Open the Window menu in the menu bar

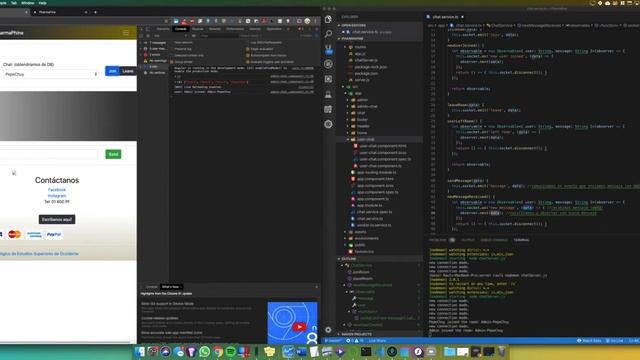click(28, 3)
